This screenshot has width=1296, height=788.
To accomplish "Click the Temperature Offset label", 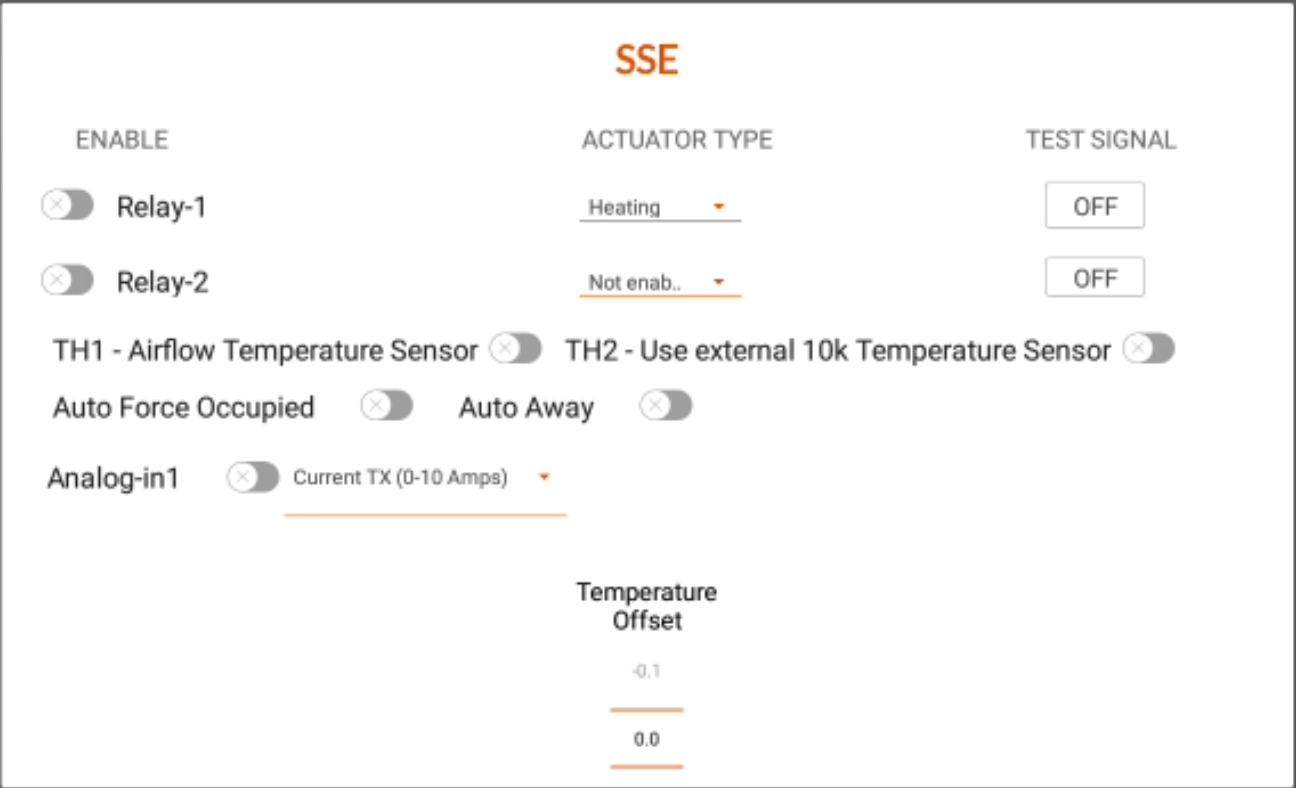I will point(647,606).
